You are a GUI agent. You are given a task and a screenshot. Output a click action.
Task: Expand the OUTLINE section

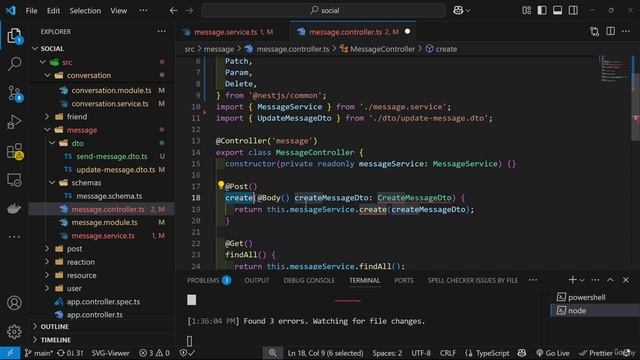[35, 327]
